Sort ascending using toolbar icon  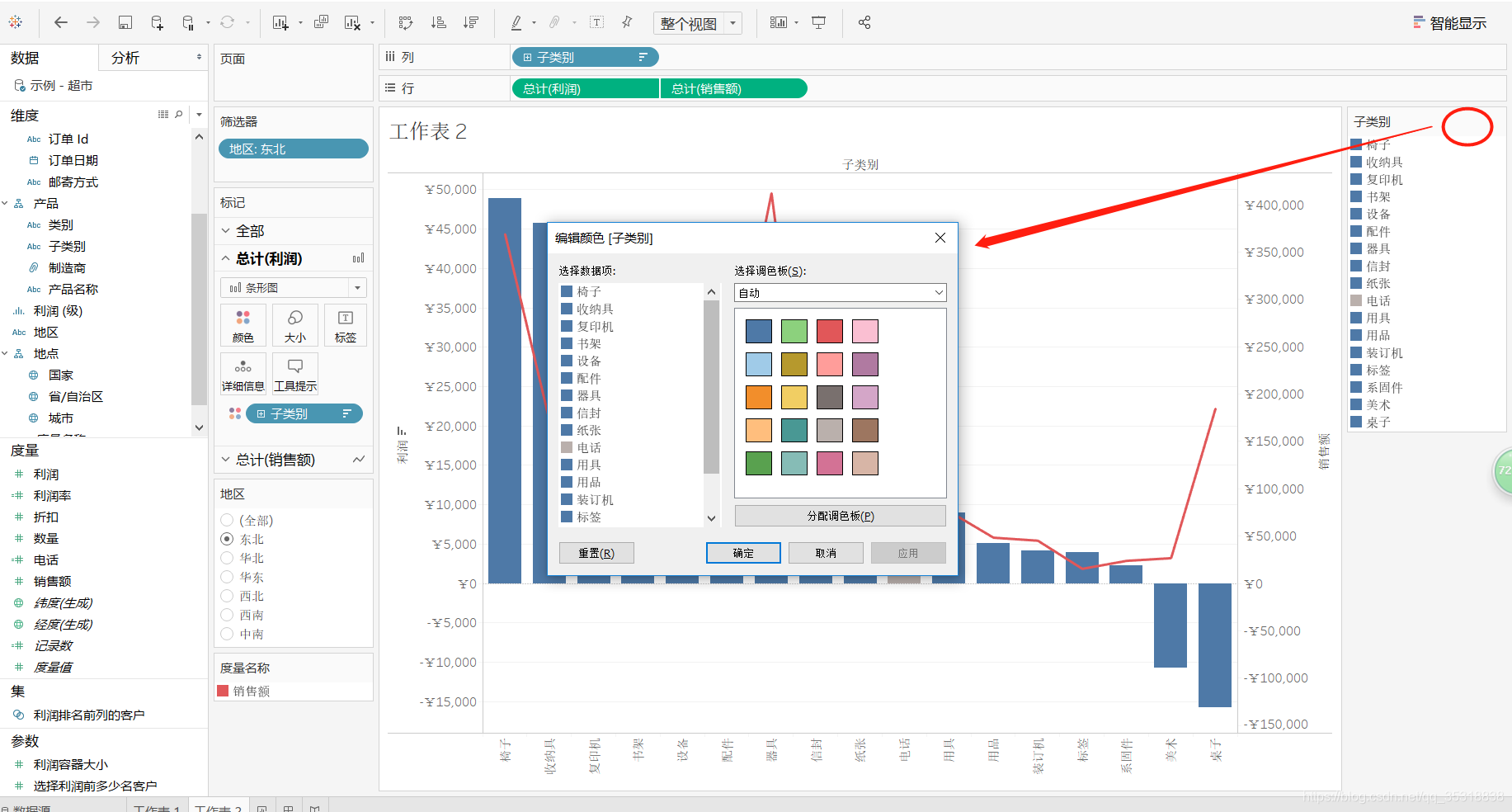click(439, 22)
